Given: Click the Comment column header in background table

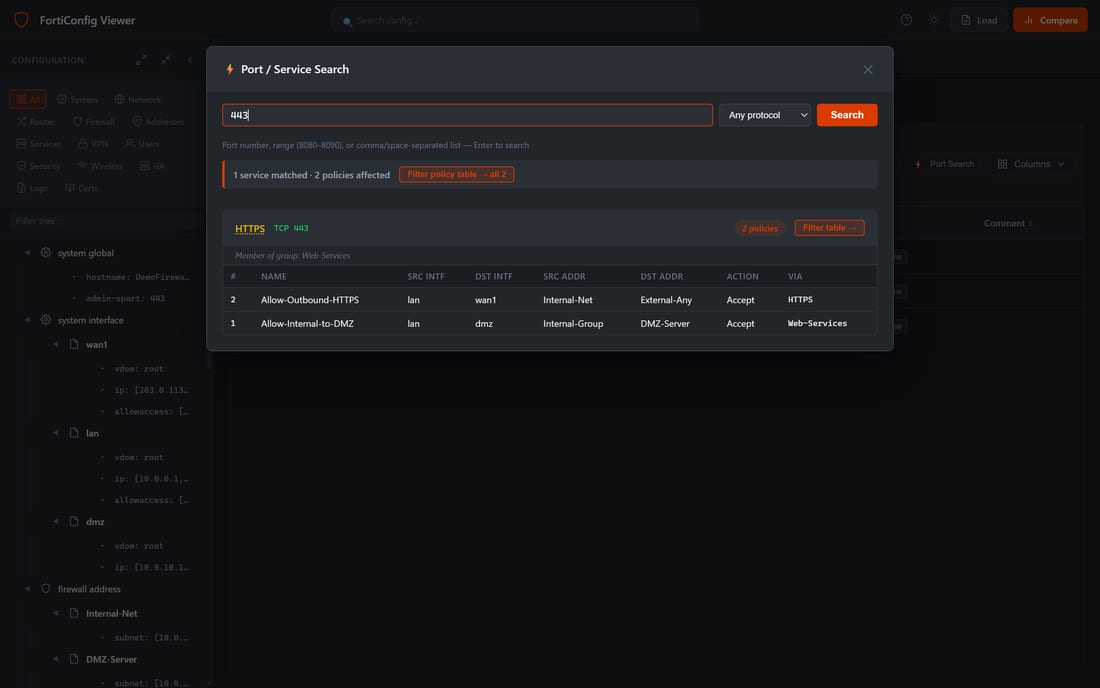Looking at the screenshot, I should click(x=1007, y=223).
